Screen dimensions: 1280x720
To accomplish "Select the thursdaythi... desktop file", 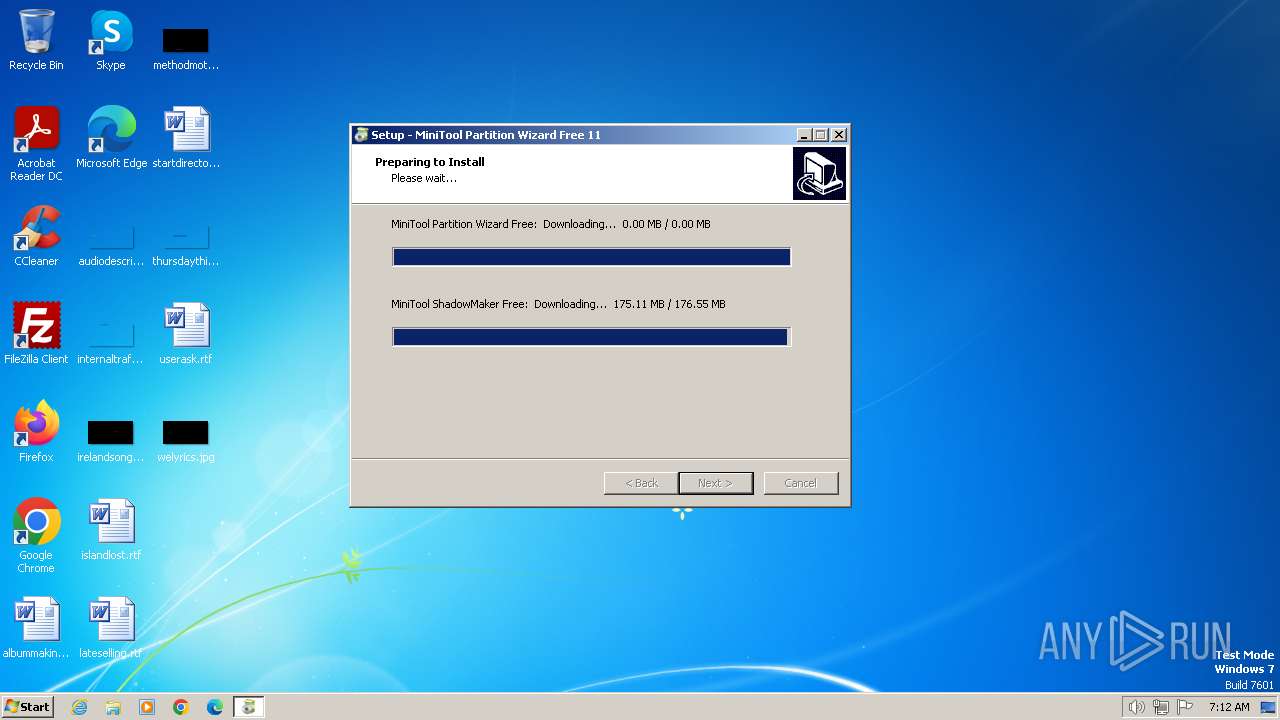I will point(186,246).
